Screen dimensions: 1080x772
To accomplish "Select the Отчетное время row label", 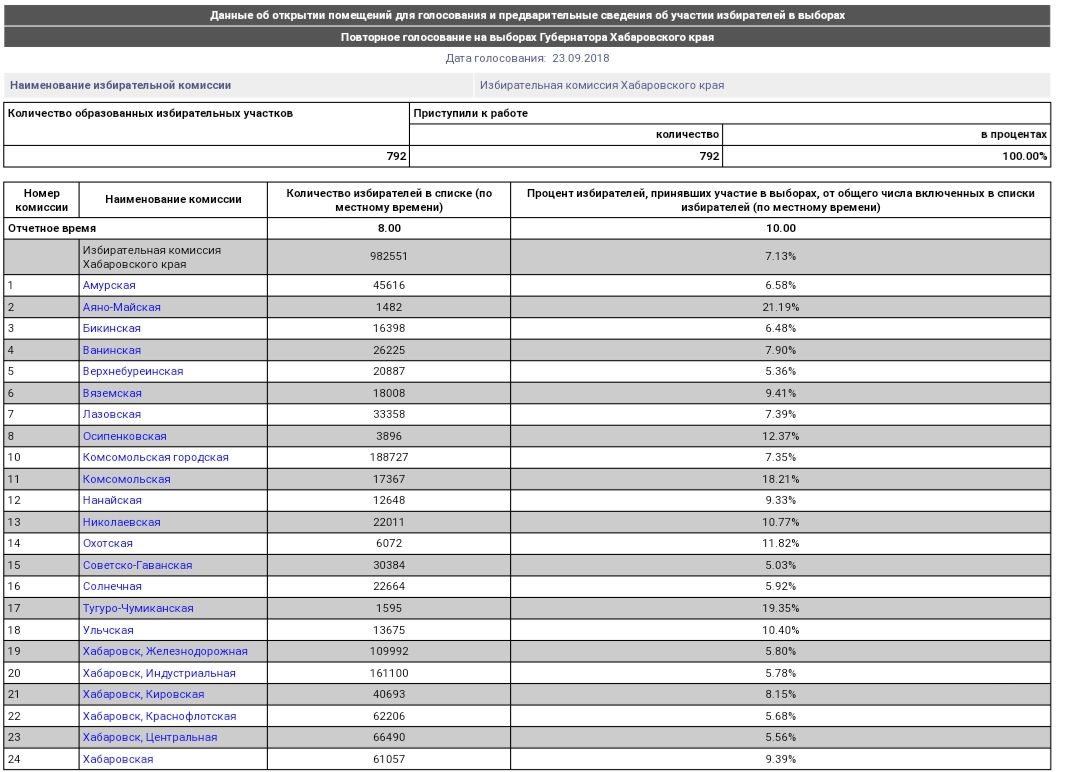I will pos(52,229).
